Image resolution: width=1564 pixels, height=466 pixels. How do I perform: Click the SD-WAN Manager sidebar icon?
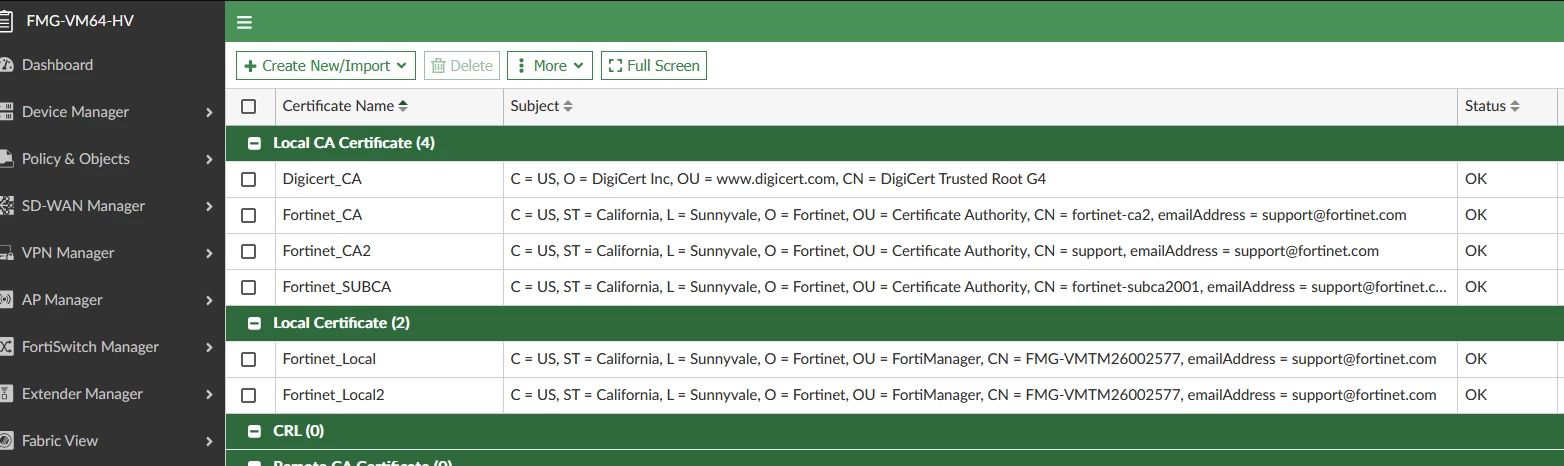[6, 206]
